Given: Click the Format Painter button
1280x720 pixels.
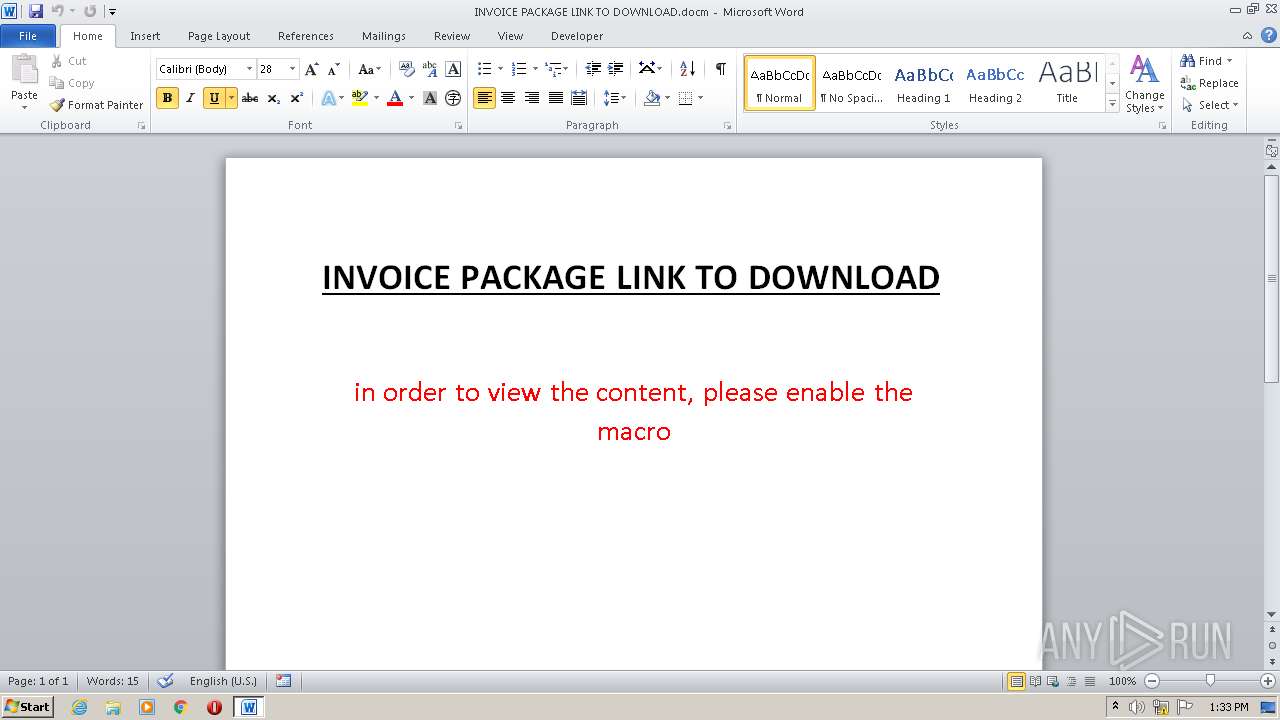Looking at the screenshot, I should point(97,105).
